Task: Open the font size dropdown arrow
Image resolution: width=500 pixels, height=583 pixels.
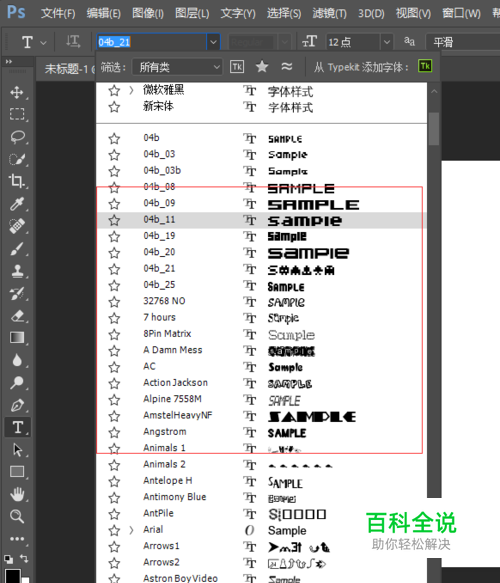Action: coord(387,42)
